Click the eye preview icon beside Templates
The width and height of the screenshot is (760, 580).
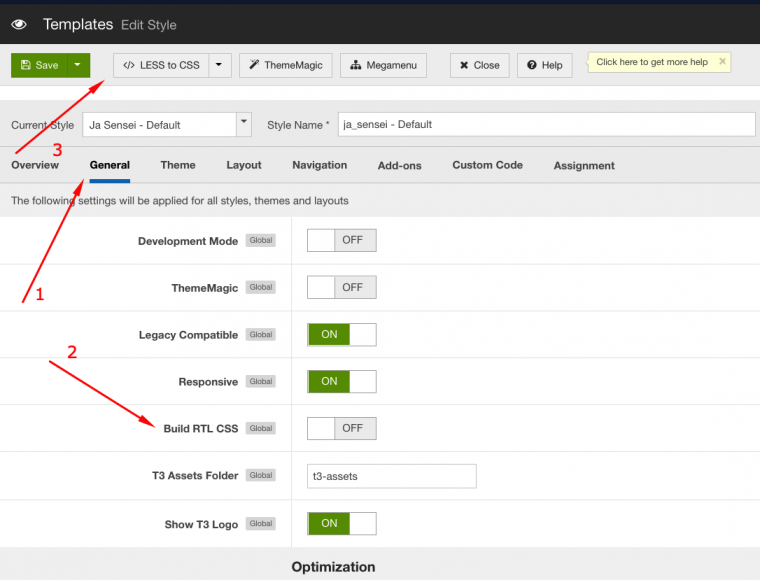coord(19,24)
